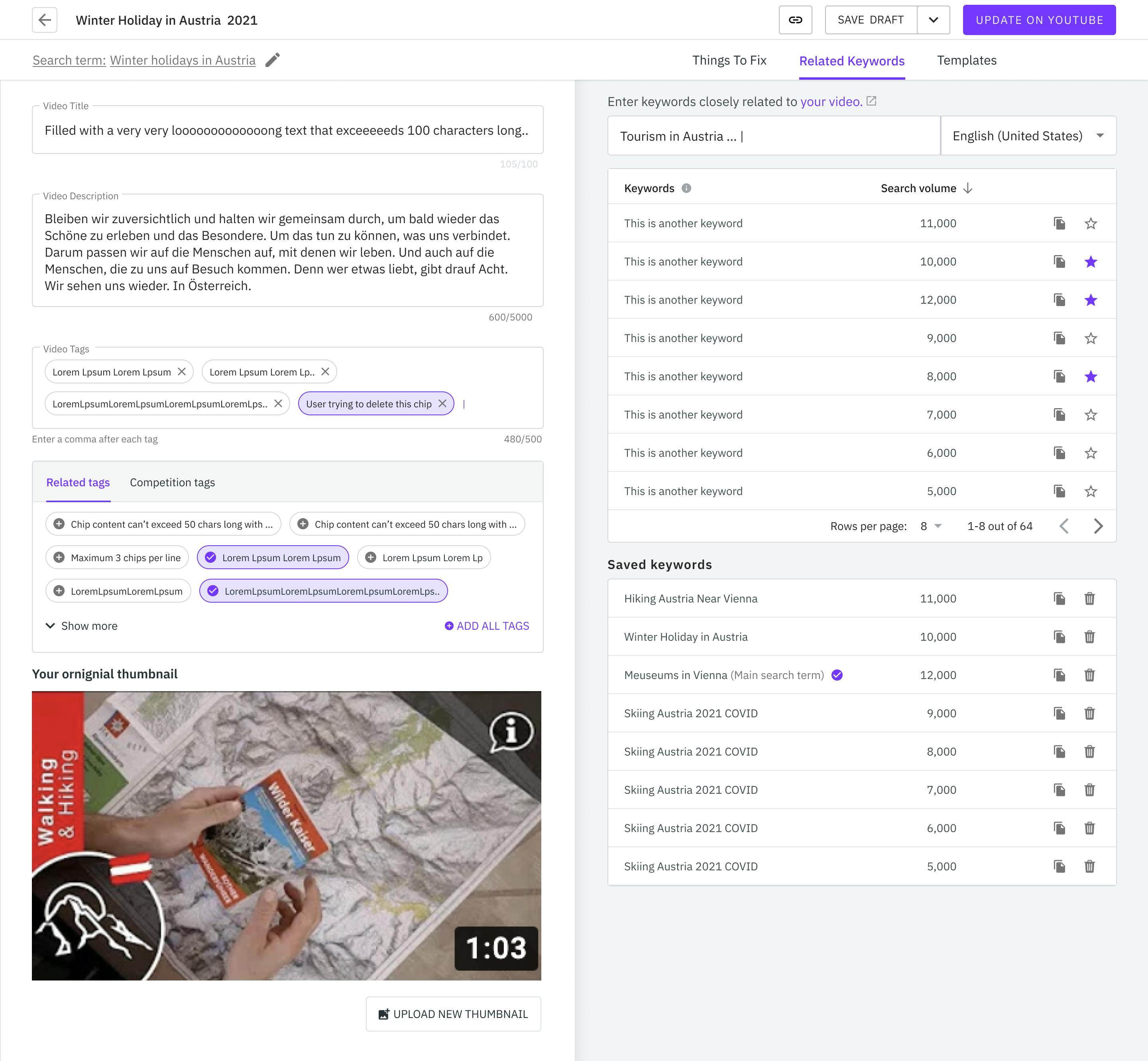Remove the 'User trying to delete this chip' tag
The width and height of the screenshot is (1148, 1061).
click(x=442, y=404)
